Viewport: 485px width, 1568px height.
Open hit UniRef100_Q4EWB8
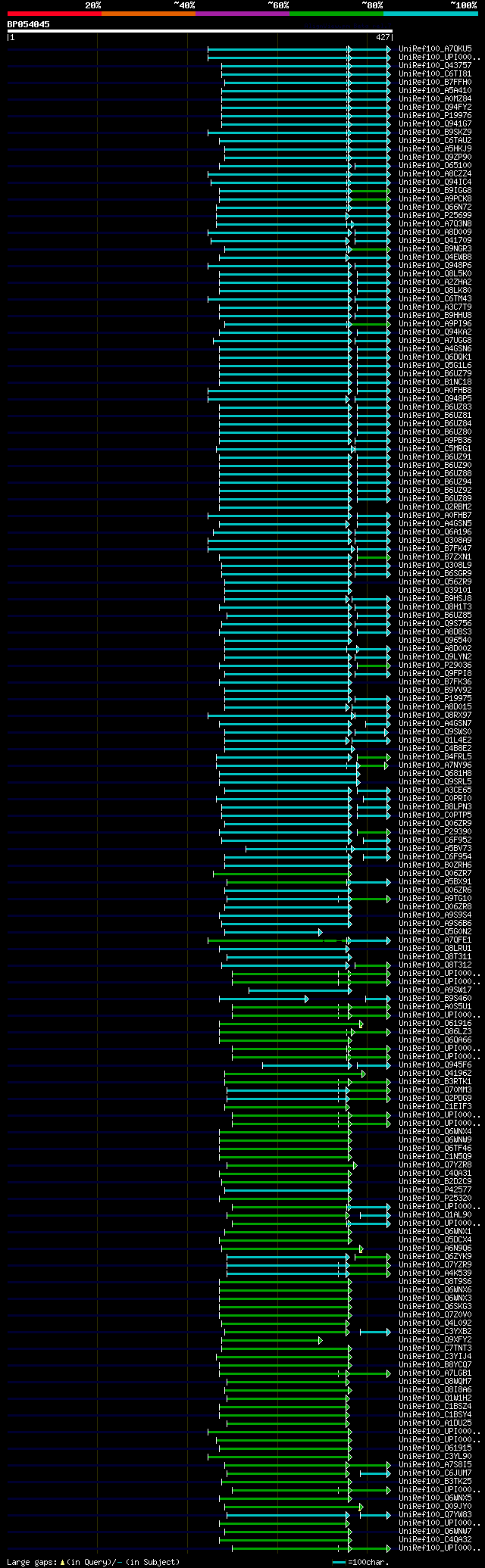click(435, 257)
